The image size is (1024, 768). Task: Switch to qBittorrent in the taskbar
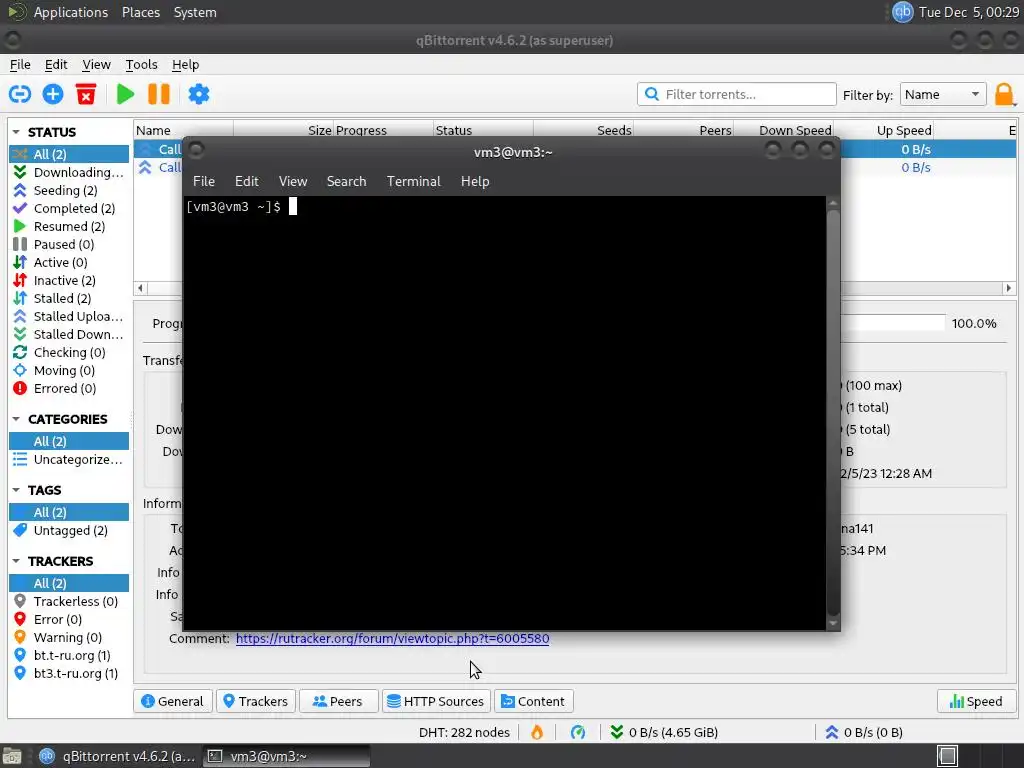(x=118, y=756)
